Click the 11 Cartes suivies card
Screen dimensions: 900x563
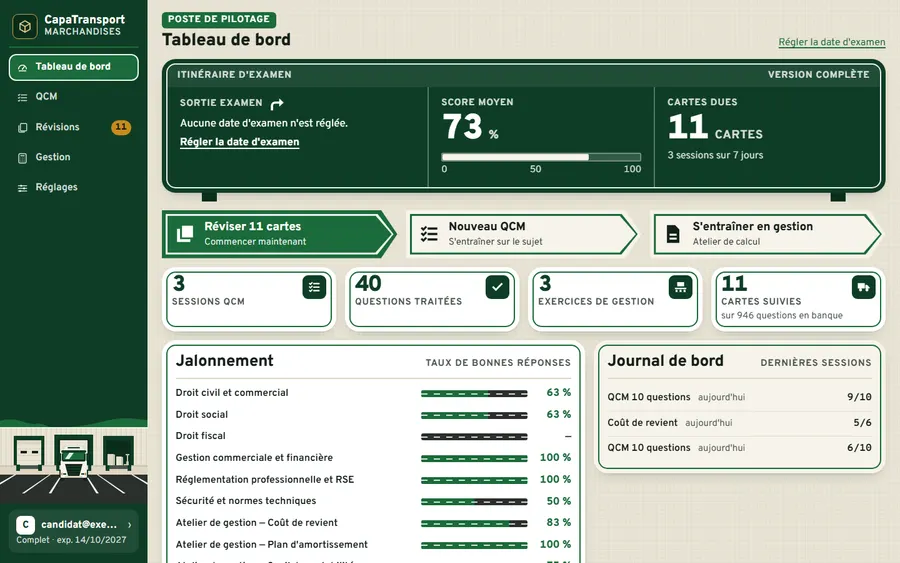tap(798, 299)
